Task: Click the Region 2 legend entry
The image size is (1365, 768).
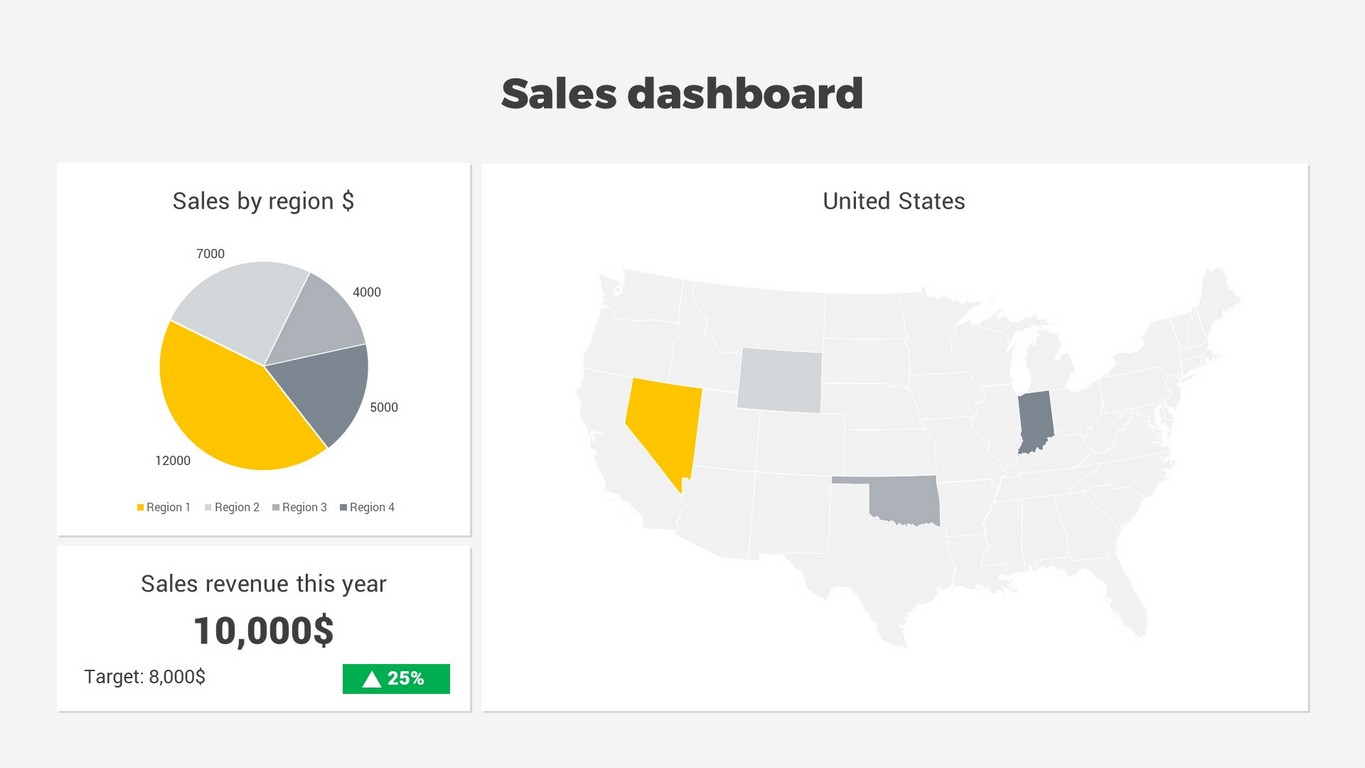Action: click(x=232, y=508)
